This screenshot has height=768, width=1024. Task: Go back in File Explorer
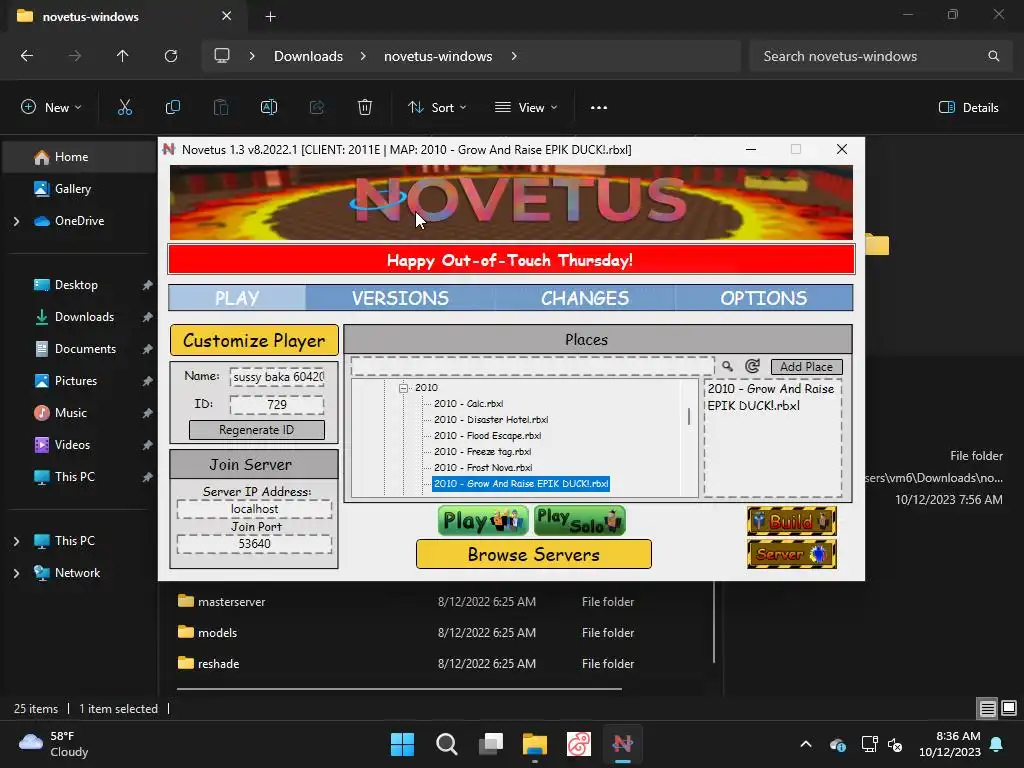click(27, 56)
